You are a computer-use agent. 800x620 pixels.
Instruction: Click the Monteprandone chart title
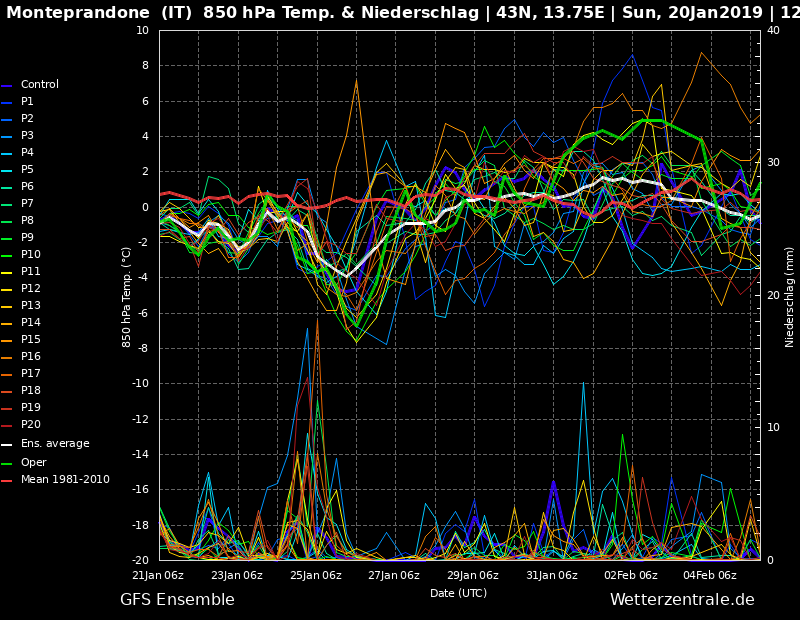point(400,13)
